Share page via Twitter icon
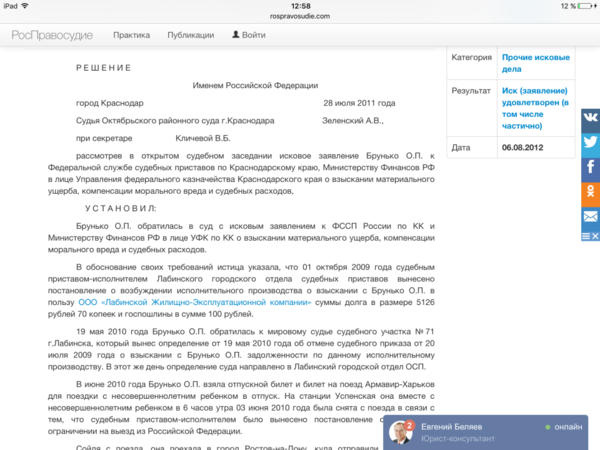The height and width of the screenshot is (450, 600). [590, 145]
